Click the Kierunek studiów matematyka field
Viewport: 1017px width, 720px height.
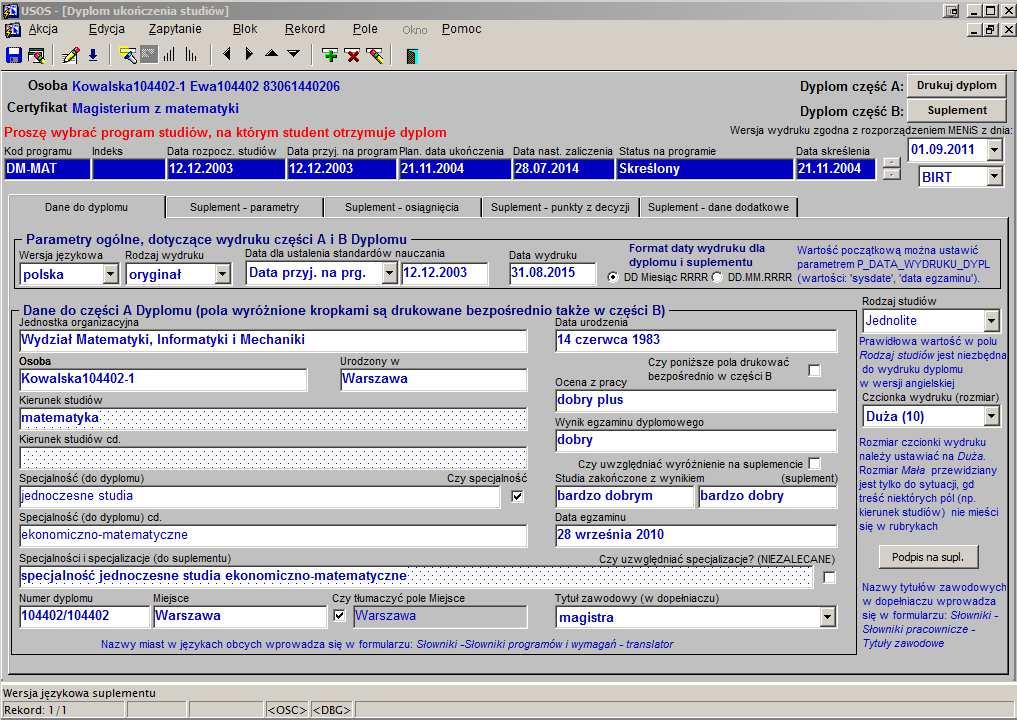point(273,418)
